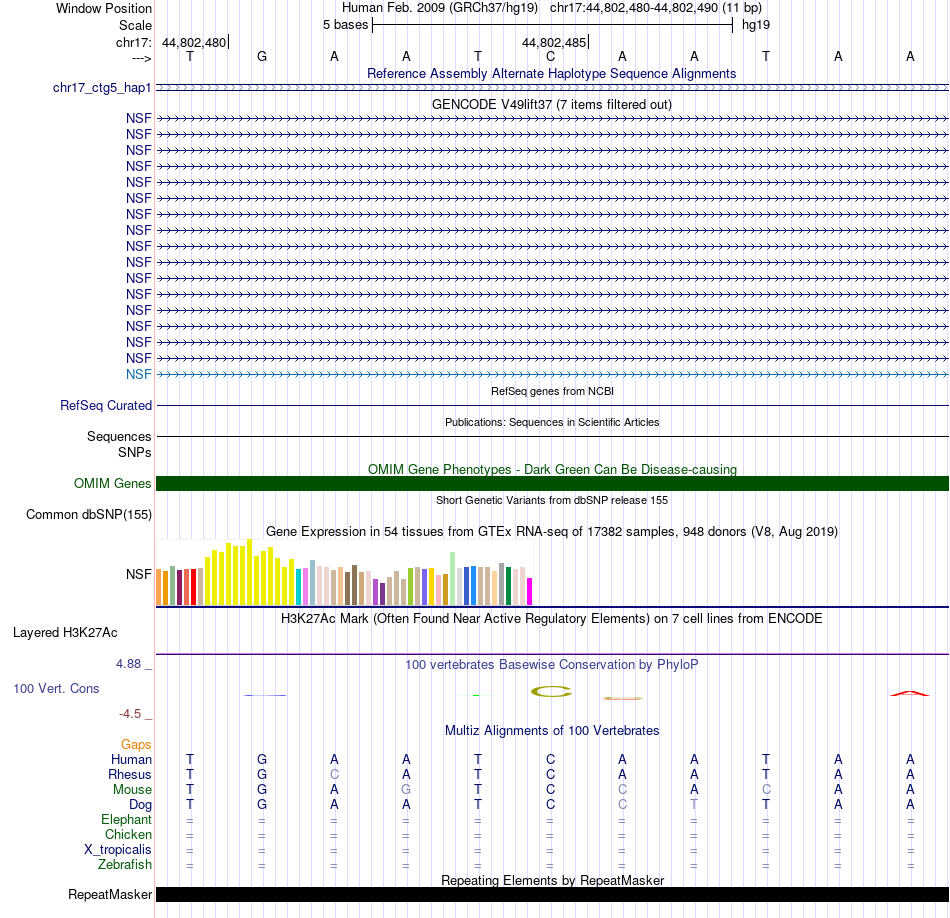Open the Short Genetic Variants dbSNP 155 title
Screen dimensions: 950x918
click(552, 501)
